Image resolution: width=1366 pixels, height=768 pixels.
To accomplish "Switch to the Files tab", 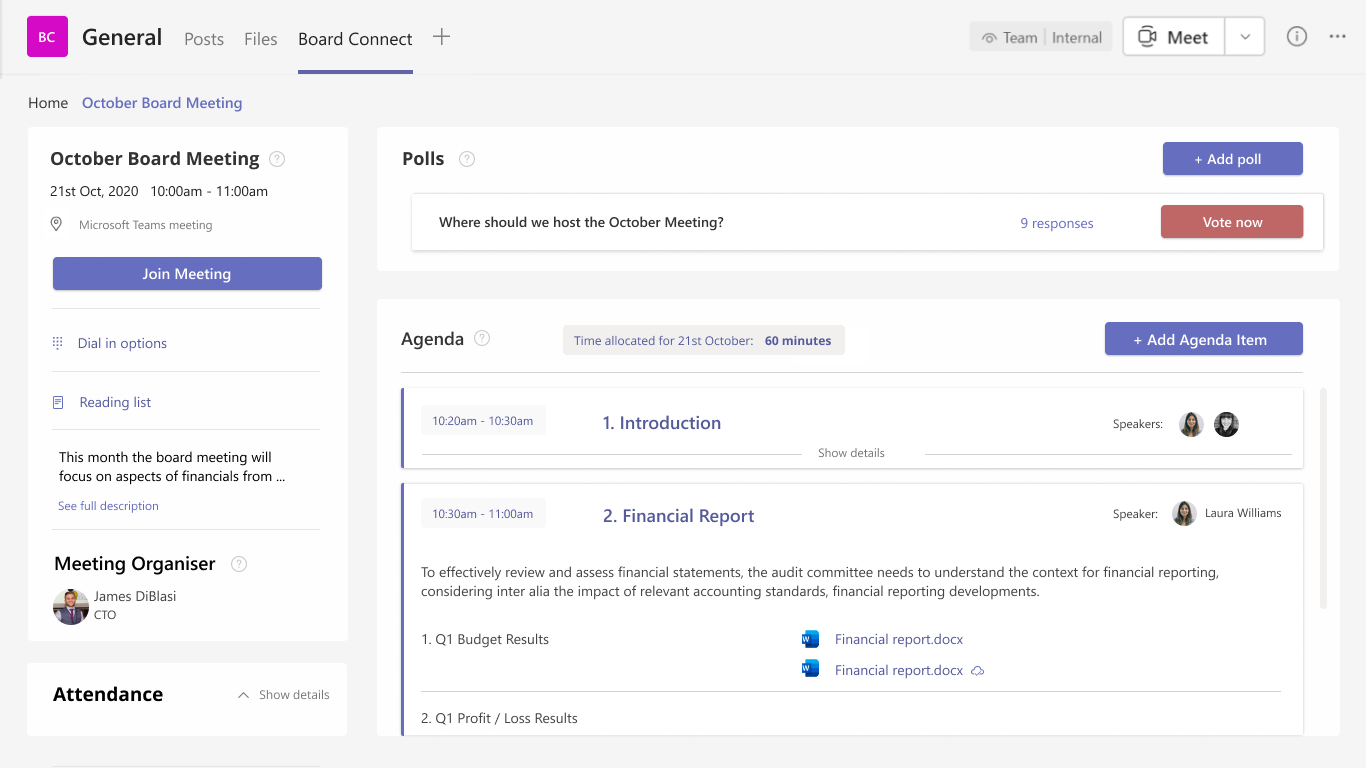I will tap(261, 39).
